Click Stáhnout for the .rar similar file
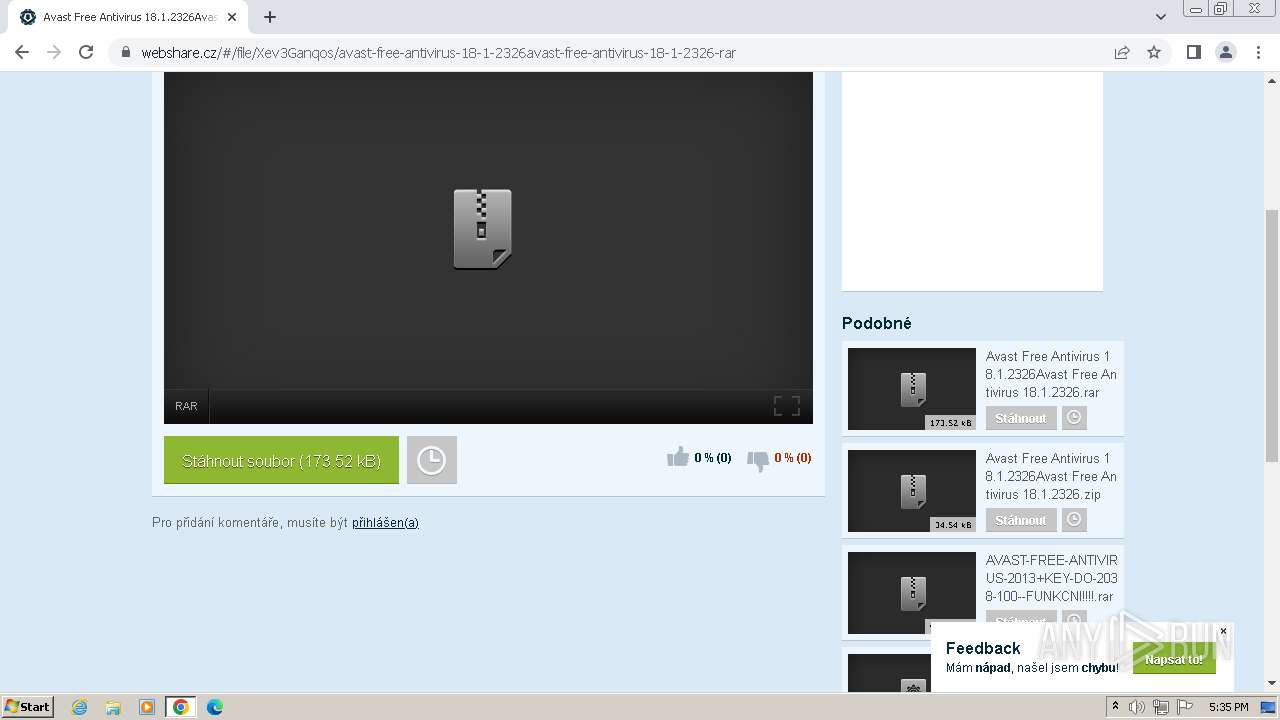The width and height of the screenshot is (1280, 720). pyautogui.click(x=1021, y=418)
